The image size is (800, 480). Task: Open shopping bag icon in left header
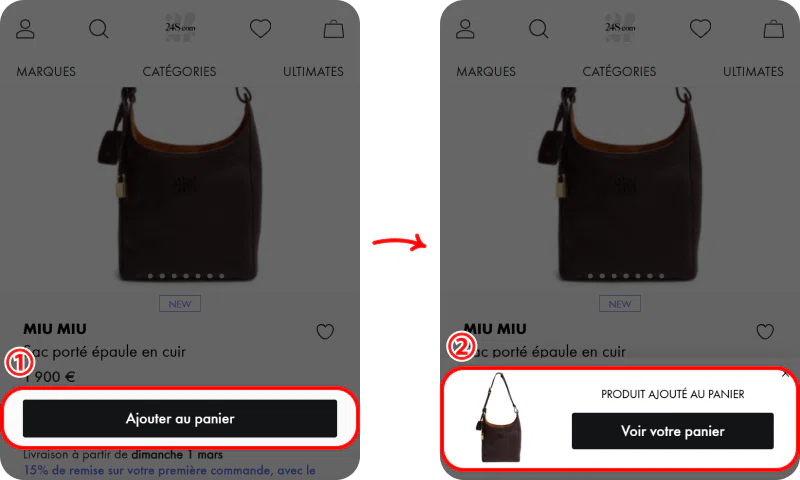coord(334,29)
